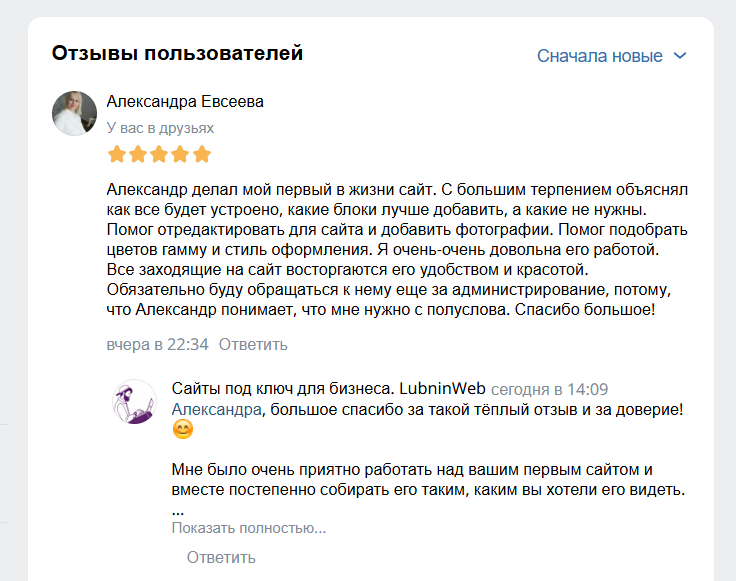Click the fifth rating star
736x581 pixels.
click(x=202, y=154)
